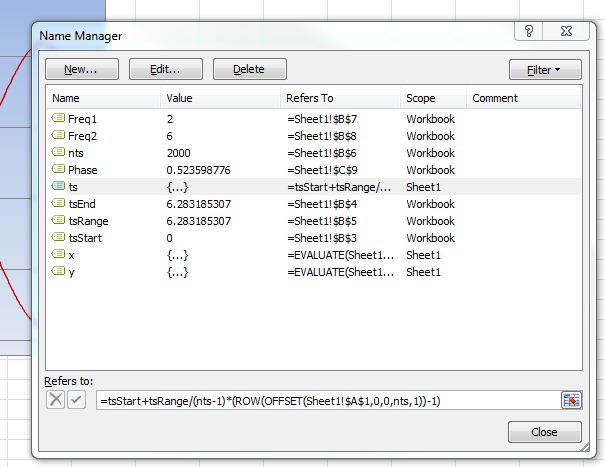Click the icon beside name y
This screenshot has height=467, width=605.
click(x=58, y=272)
